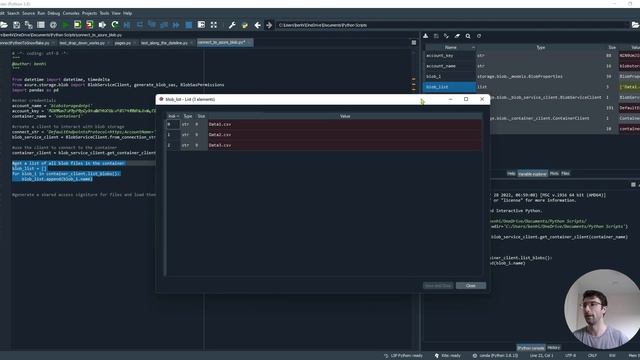Switch to the Help pane tab
This screenshot has width=640, height=360.
[x=511, y=173]
